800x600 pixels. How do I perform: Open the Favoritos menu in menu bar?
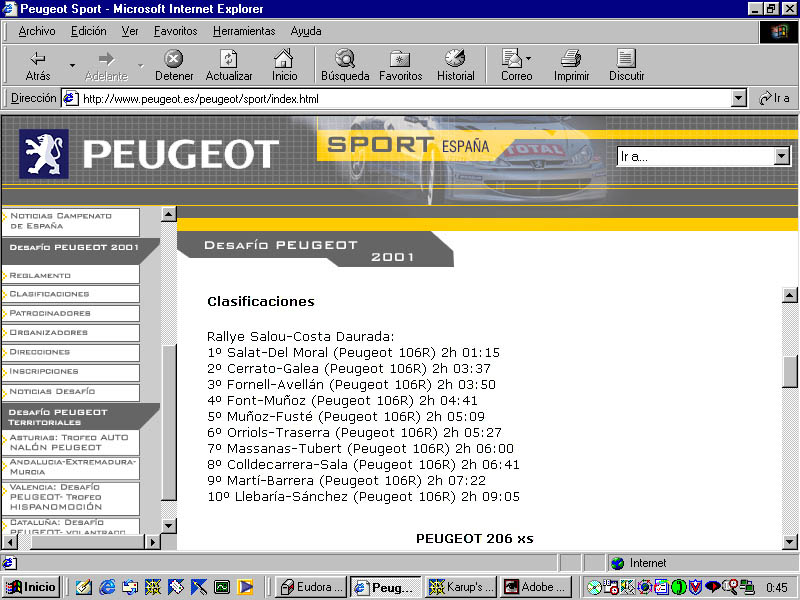click(176, 31)
